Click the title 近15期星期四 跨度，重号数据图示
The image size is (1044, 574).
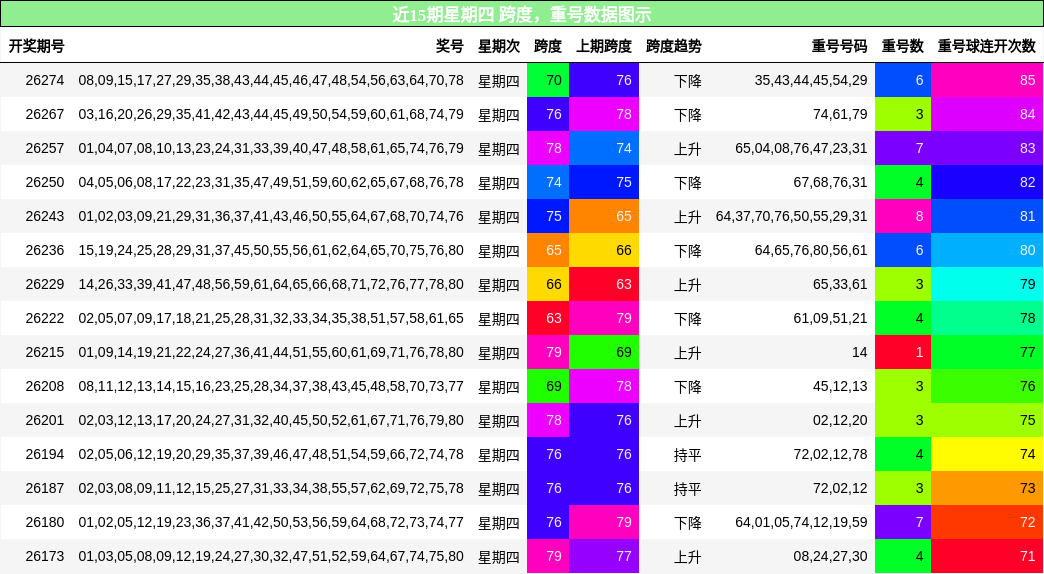(522, 14)
